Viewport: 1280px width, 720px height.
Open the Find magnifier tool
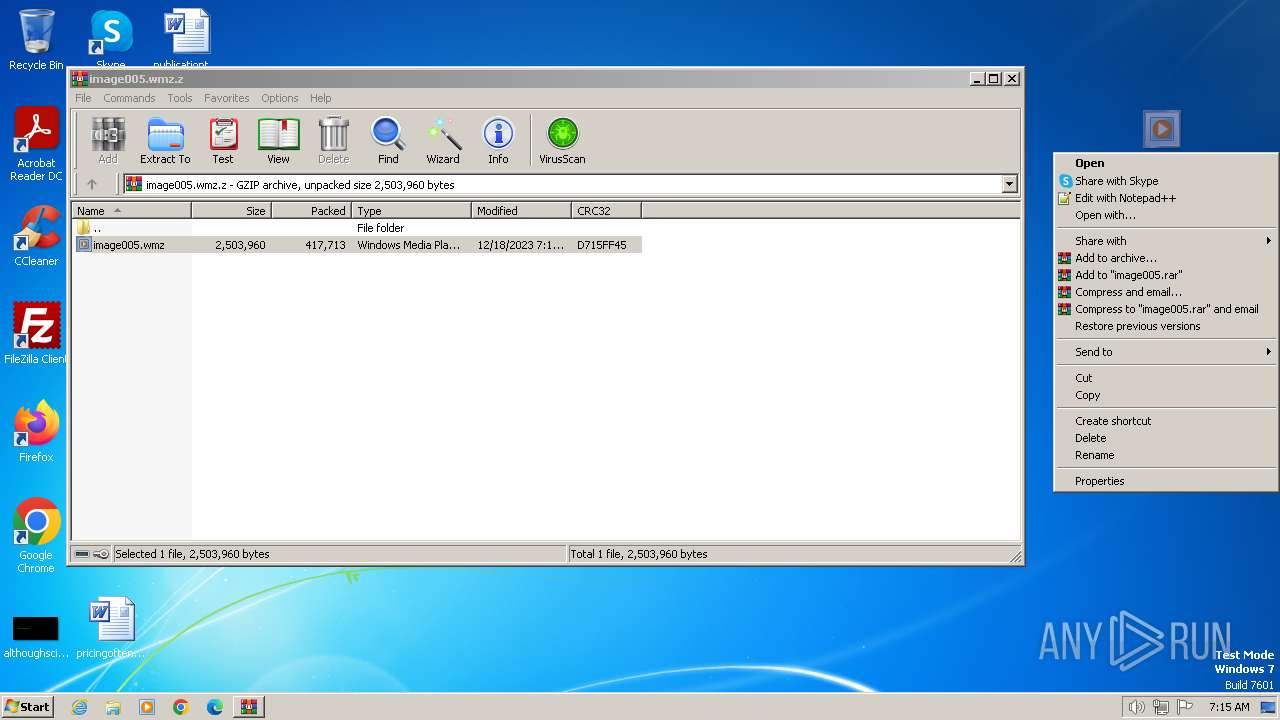click(x=388, y=141)
